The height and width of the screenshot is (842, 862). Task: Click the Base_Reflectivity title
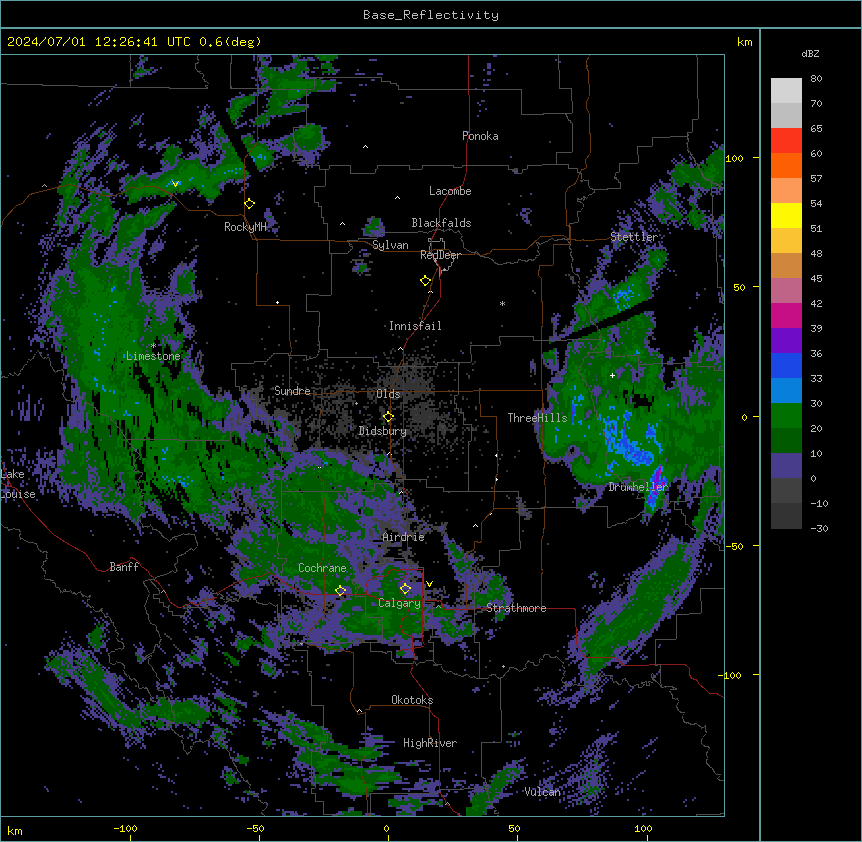(431, 15)
